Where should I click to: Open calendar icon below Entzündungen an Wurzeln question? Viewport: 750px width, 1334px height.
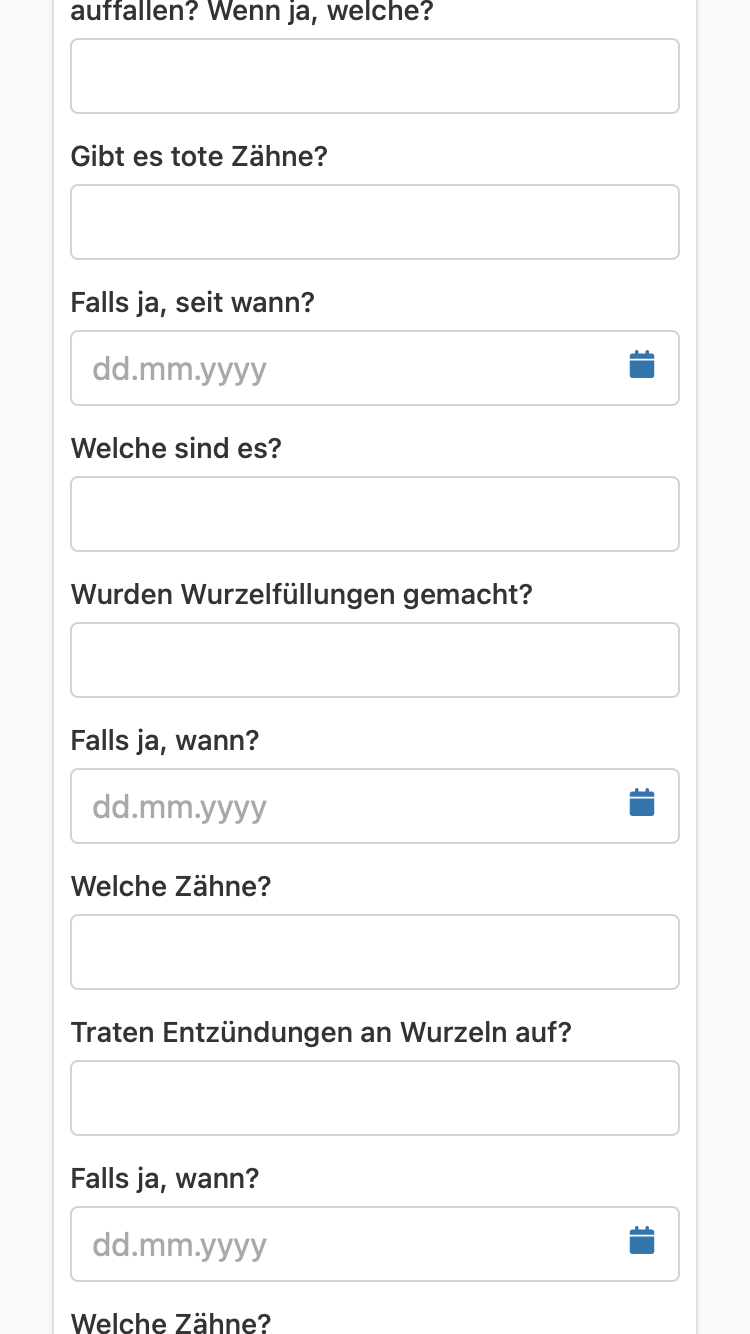tap(642, 1241)
